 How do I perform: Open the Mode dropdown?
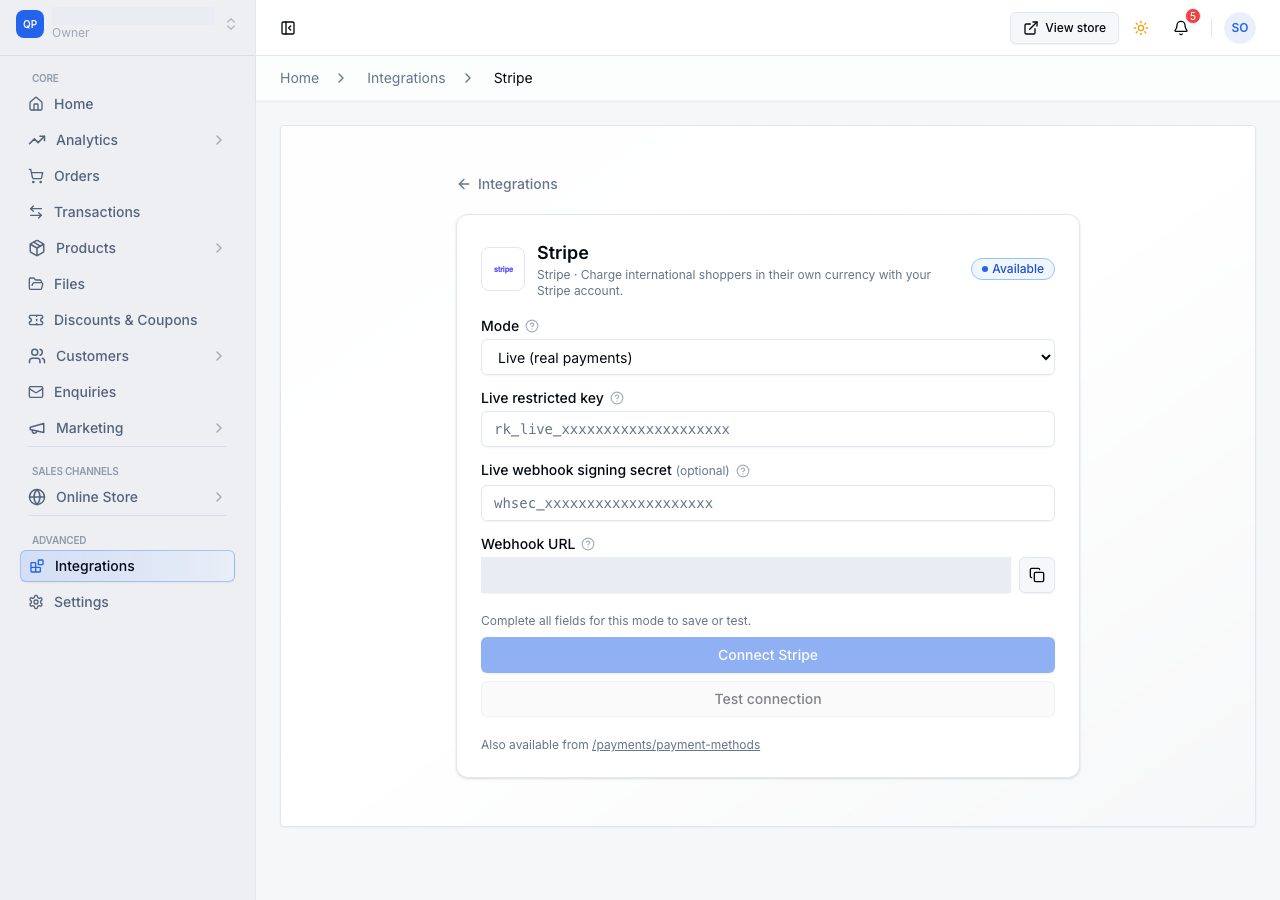(768, 357)
